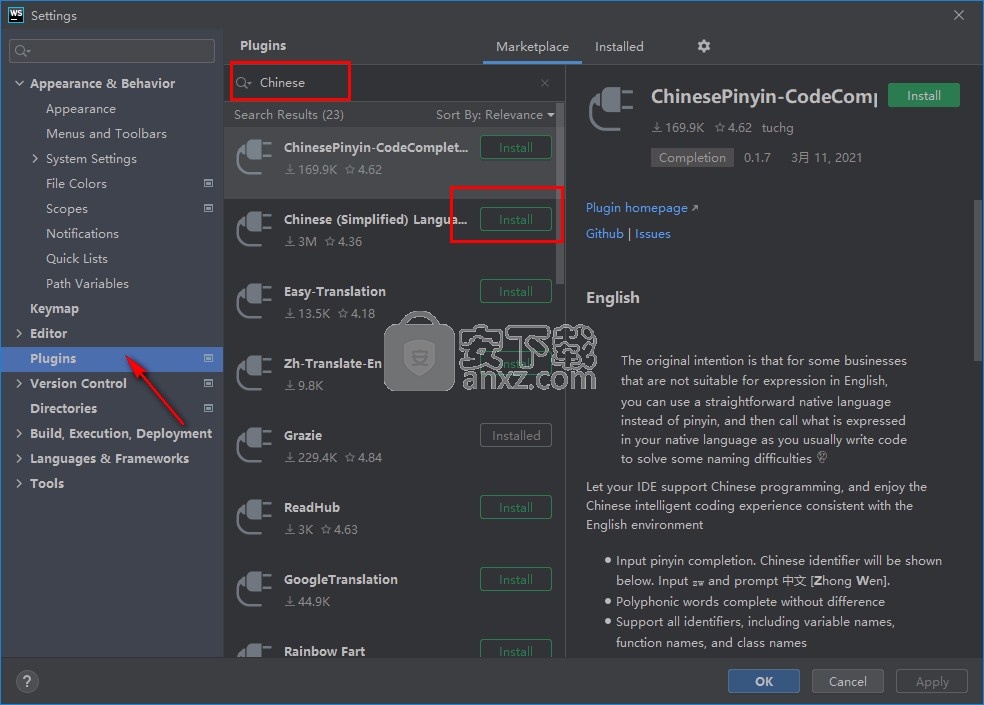The height and width of the screenshot is (705, 984).
Task: Click the plugin list vertical scrollbar
Action: 560,195
